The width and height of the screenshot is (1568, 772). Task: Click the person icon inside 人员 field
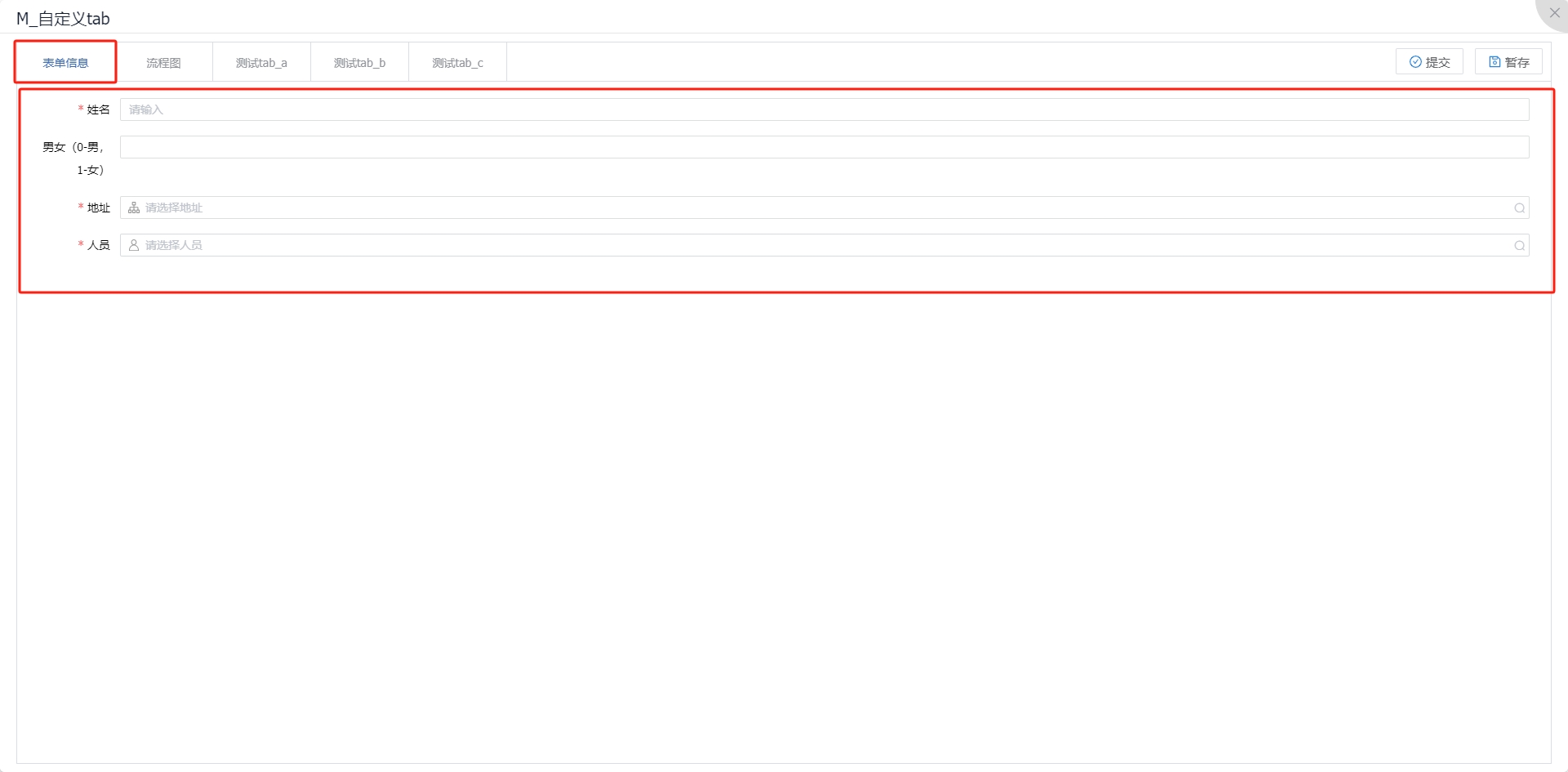133,245
